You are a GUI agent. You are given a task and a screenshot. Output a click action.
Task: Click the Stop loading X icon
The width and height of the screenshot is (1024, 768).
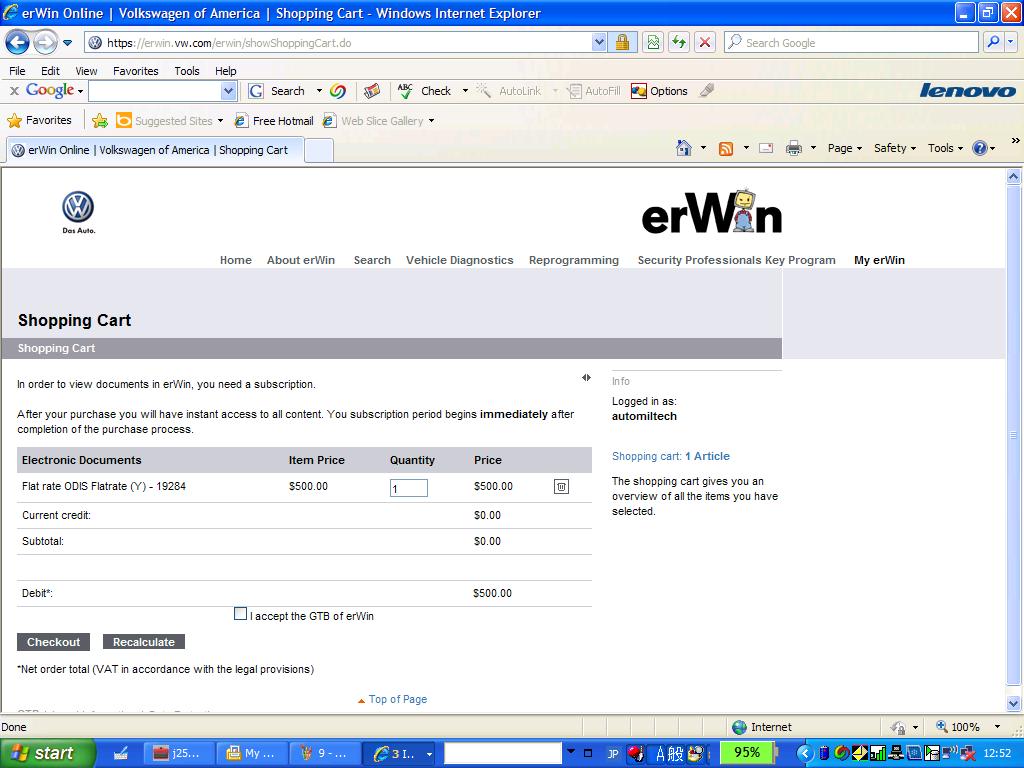click(x=705, y=43)
